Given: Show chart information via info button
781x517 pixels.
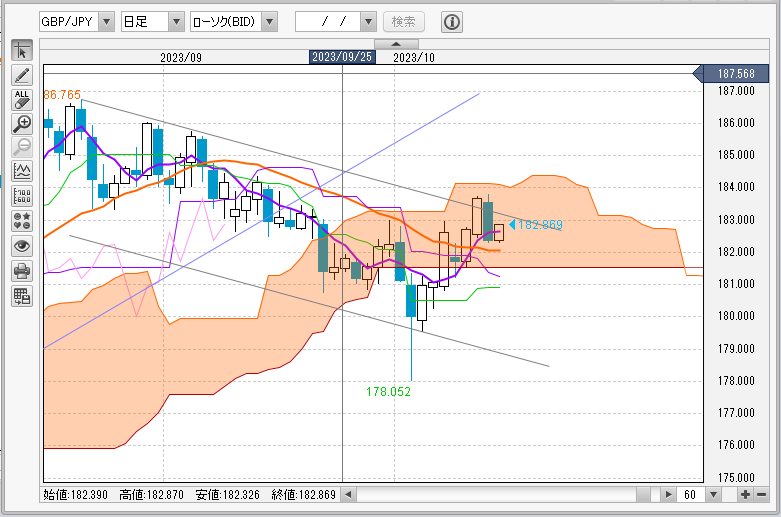Looking at the screenshot, I should pyautogui.click(x=452, y=22).
